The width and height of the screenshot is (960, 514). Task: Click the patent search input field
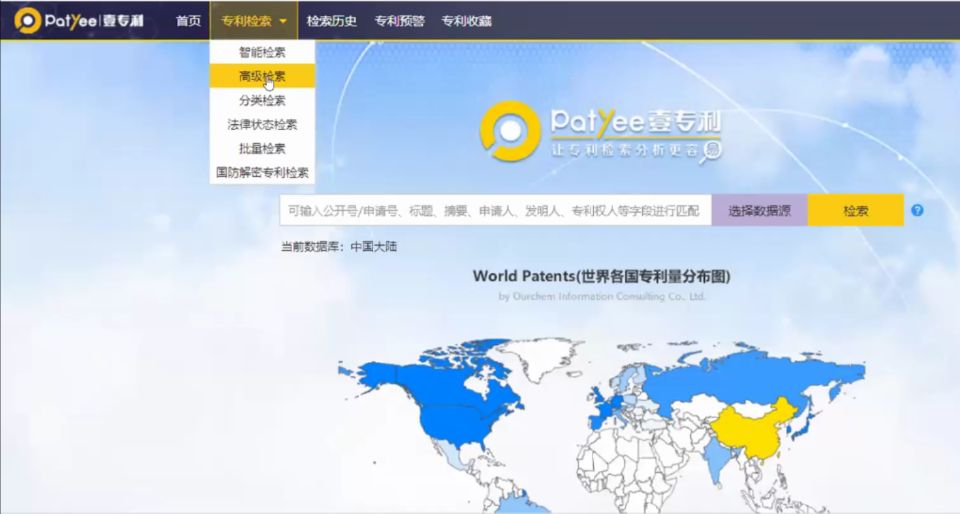point(495,211)
